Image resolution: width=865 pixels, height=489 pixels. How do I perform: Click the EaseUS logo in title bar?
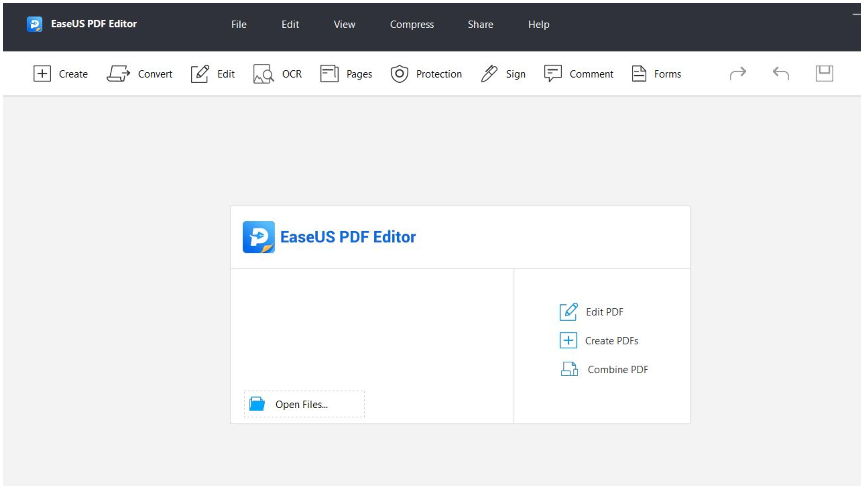pos(35,24)
